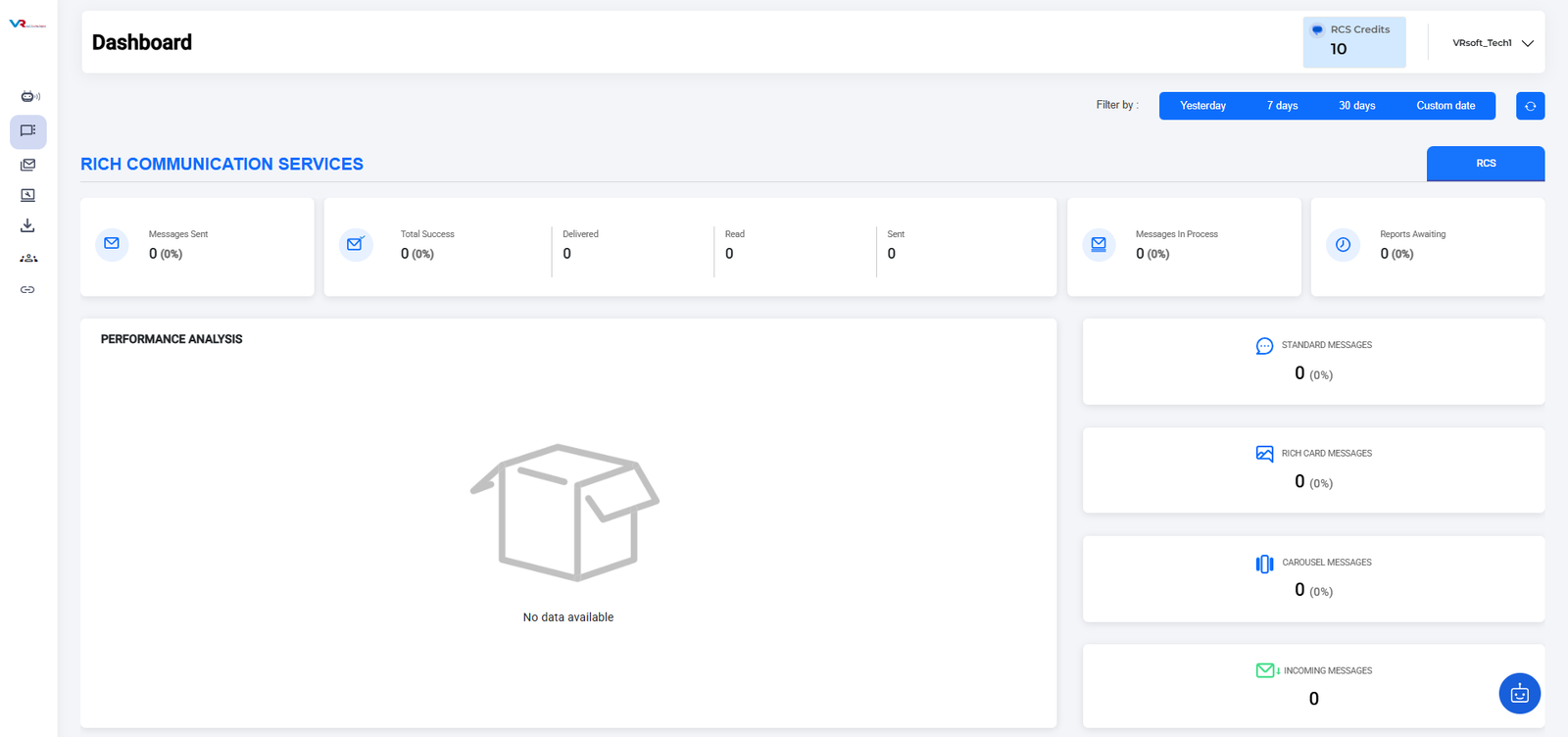The width and height of the screenshot is (1568, 737).
Task: Filter by 30 days
Action: [x=1357, y=106]
